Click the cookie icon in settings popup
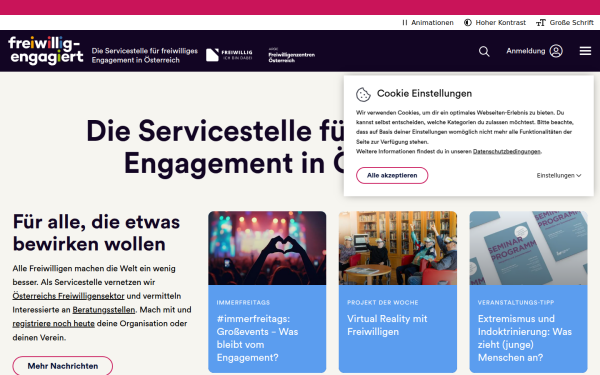Image resolution: width=600 pixels, height=375 pixels. (x=363, y=94)
